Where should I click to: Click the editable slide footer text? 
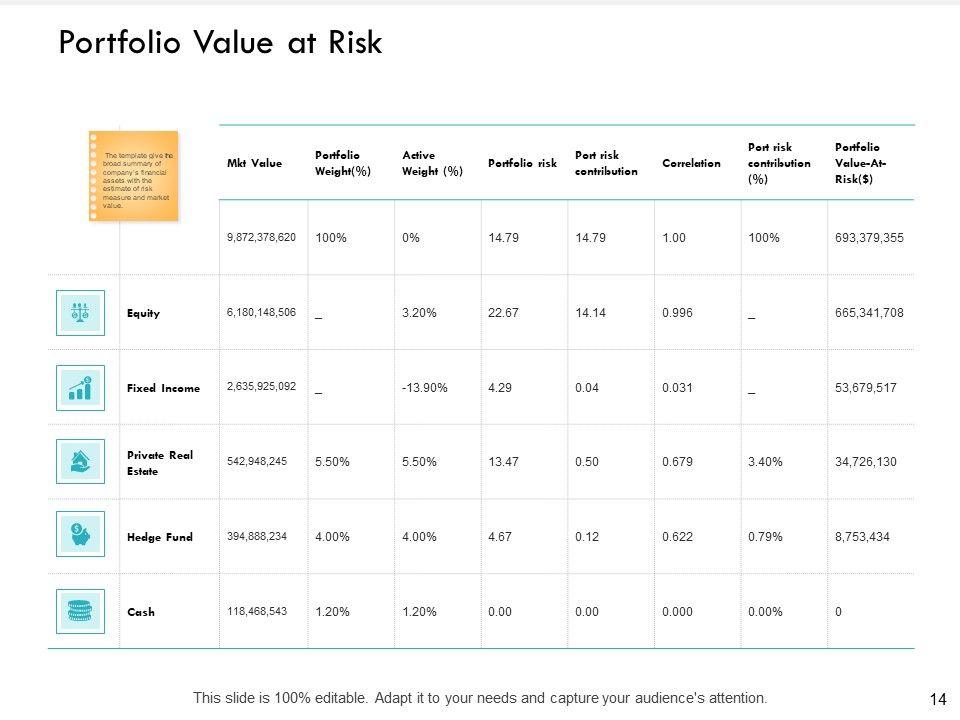(x=480, y=698)
